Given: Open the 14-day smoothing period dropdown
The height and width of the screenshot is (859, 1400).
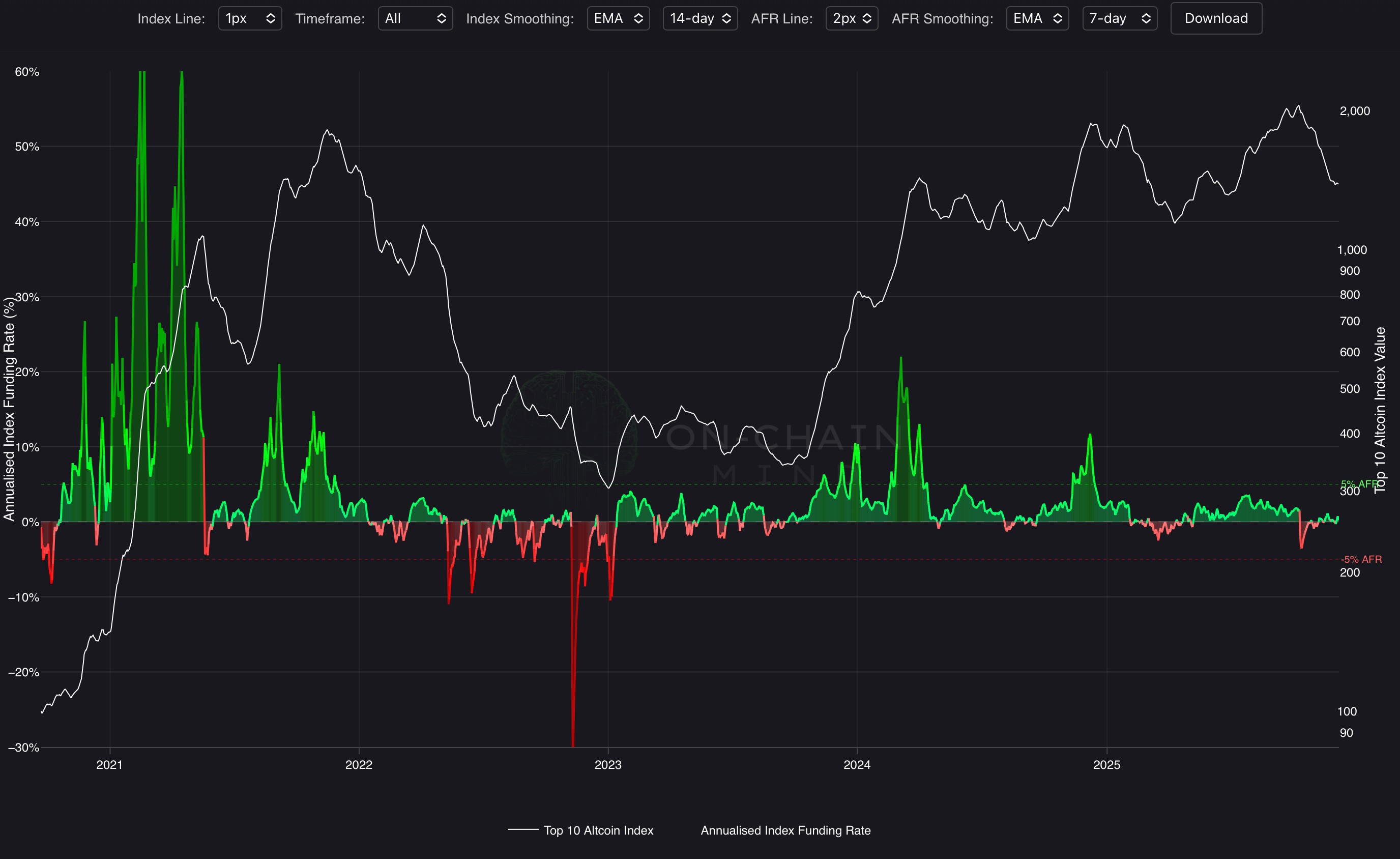Looking at the screenshot, I should coord(700,18).
